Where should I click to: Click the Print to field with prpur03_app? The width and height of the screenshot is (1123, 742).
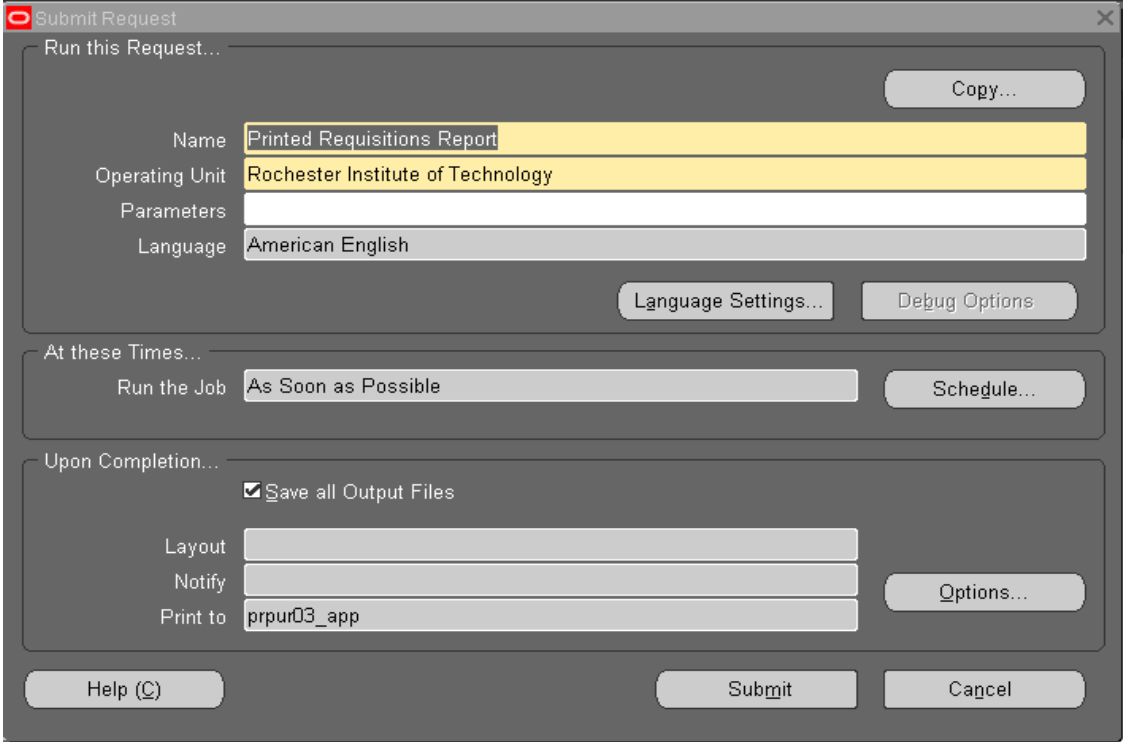pyautogui.click(x=550, y=616)
